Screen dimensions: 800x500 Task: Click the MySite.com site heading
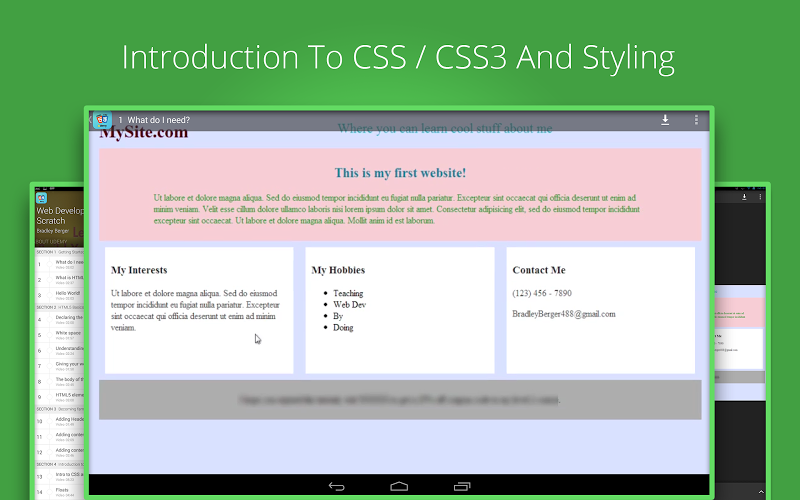pyautogui.click(x=143, y=133)
